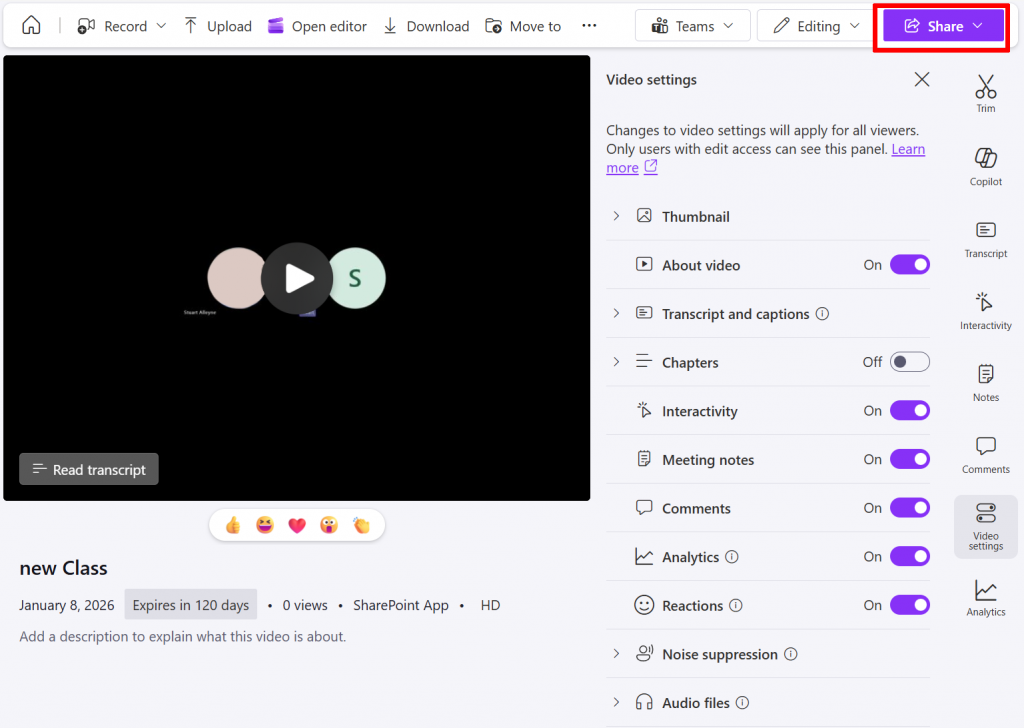The image size is (1024, 728).
Task: Open the Share dropdown
Action: tap(943, 26)
